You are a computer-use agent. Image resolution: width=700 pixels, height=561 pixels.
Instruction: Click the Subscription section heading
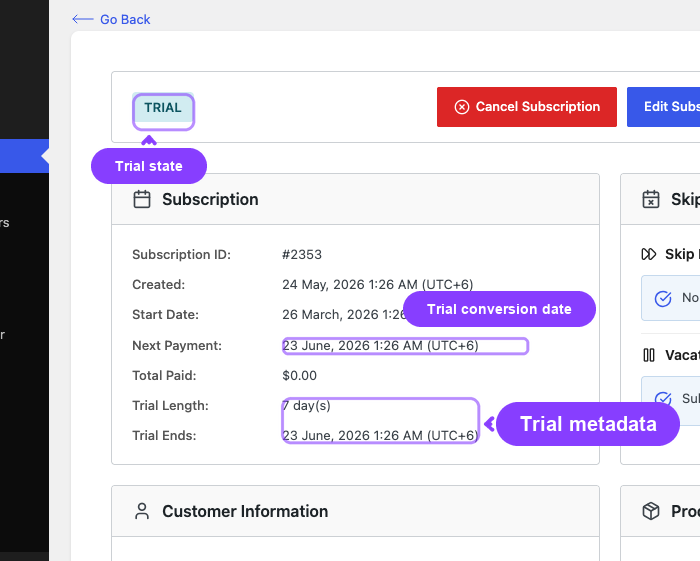pyautogui.click(x=210, y=199)
